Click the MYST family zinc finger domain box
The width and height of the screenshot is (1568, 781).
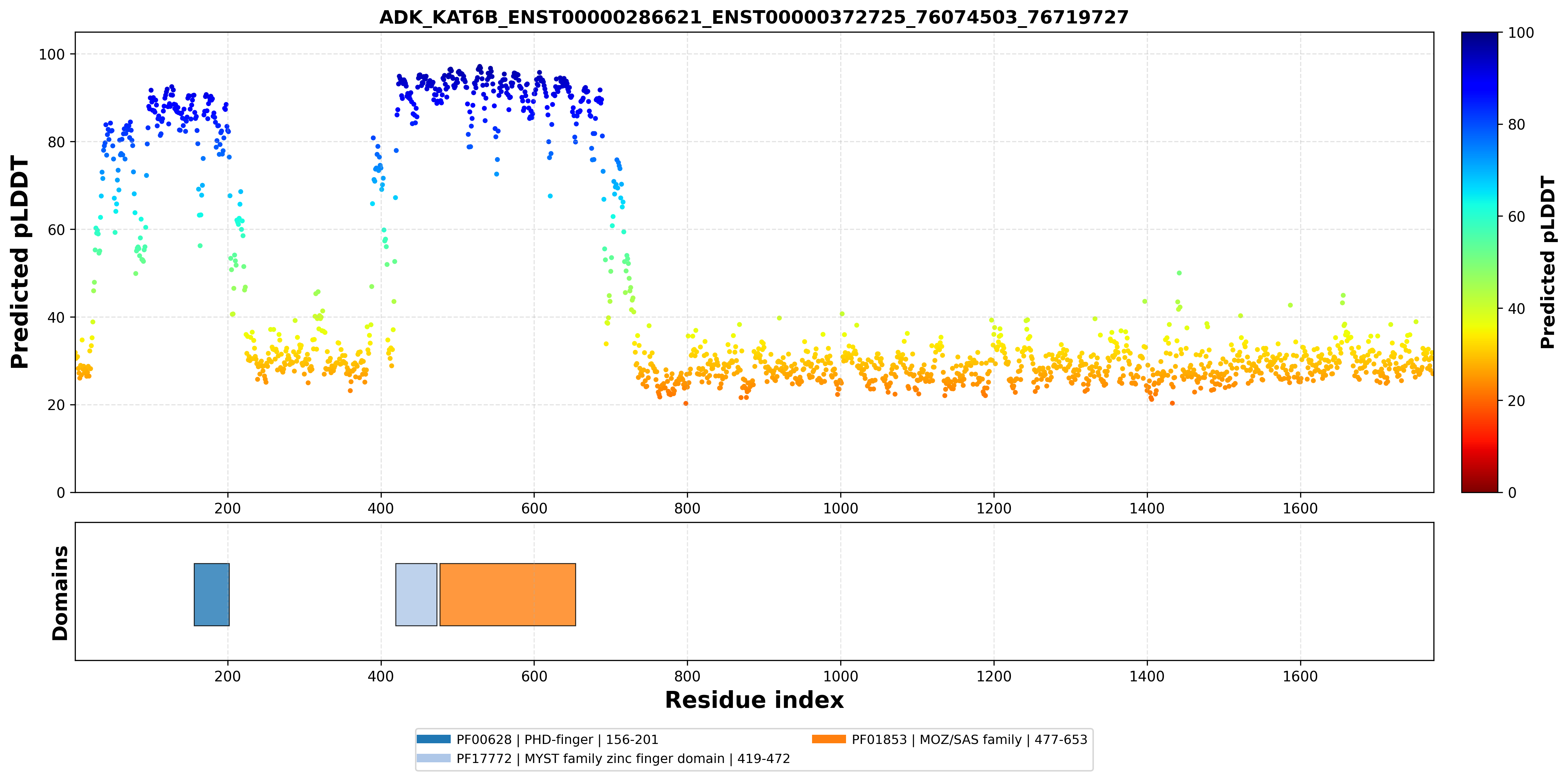point(416,595)
